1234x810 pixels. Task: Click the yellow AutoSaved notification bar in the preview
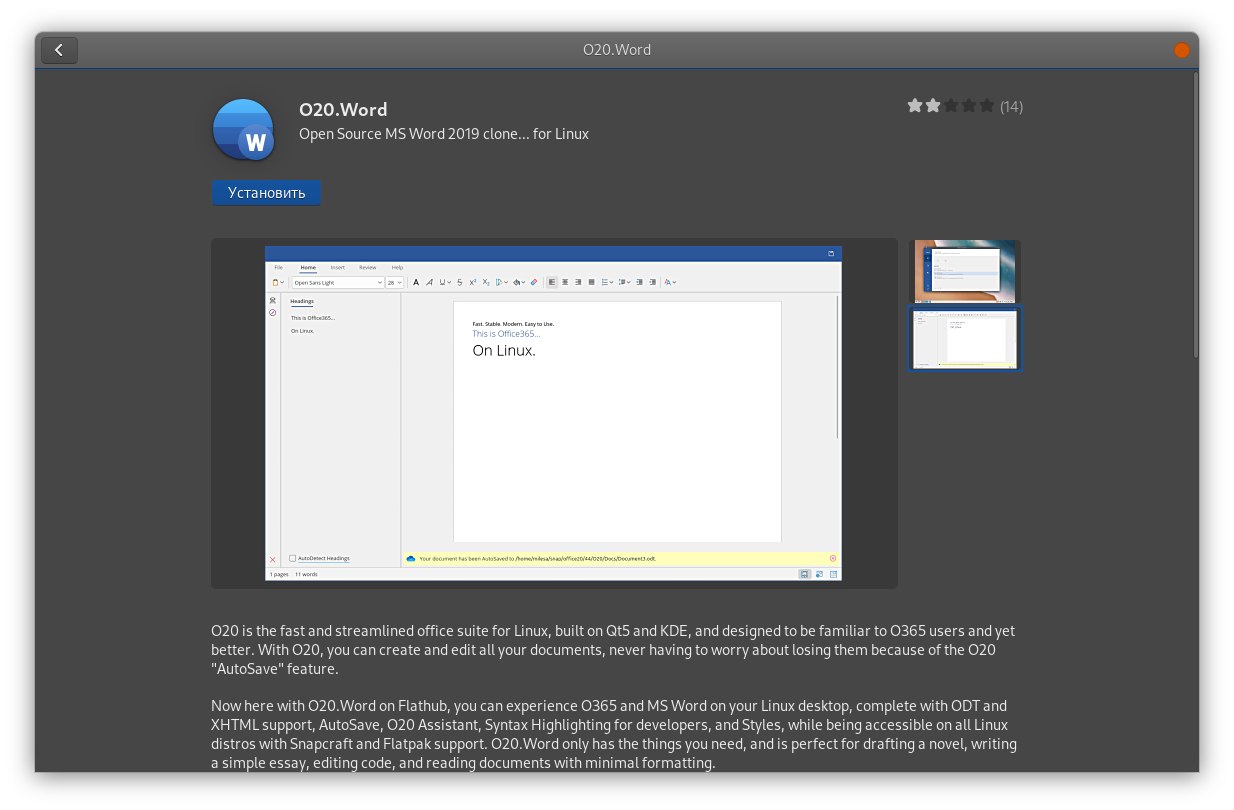pos(621,559)
